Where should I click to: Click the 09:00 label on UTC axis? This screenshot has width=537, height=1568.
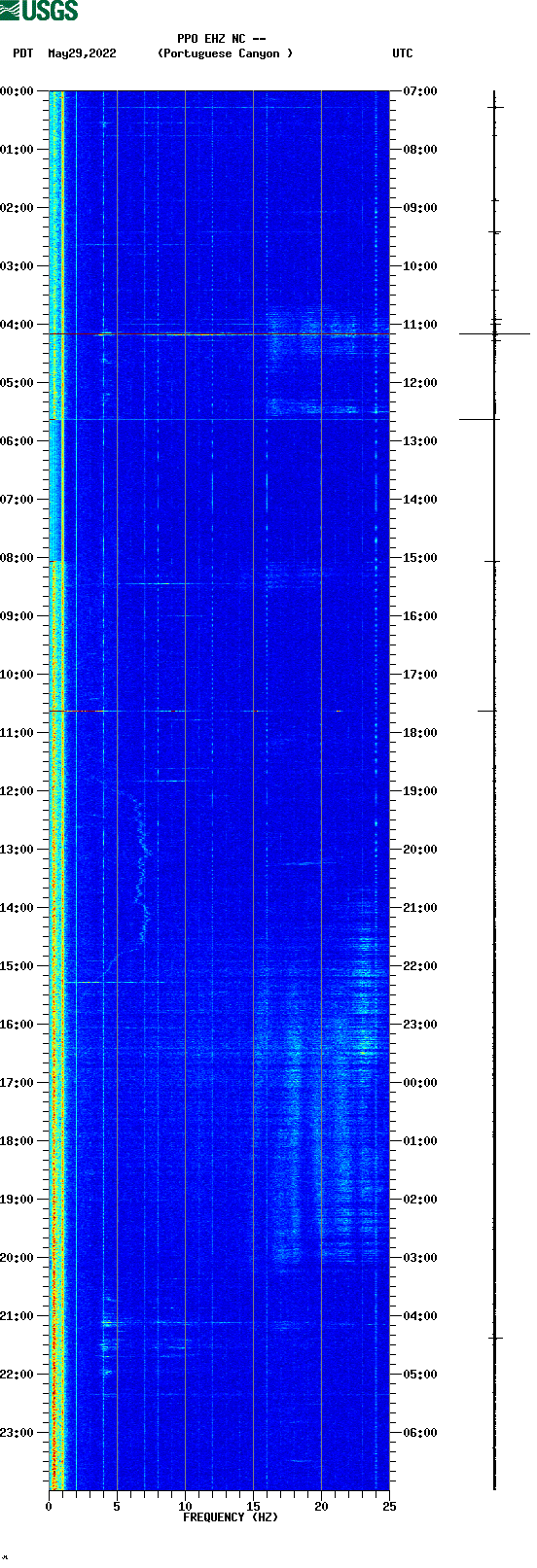click(419, 208)
